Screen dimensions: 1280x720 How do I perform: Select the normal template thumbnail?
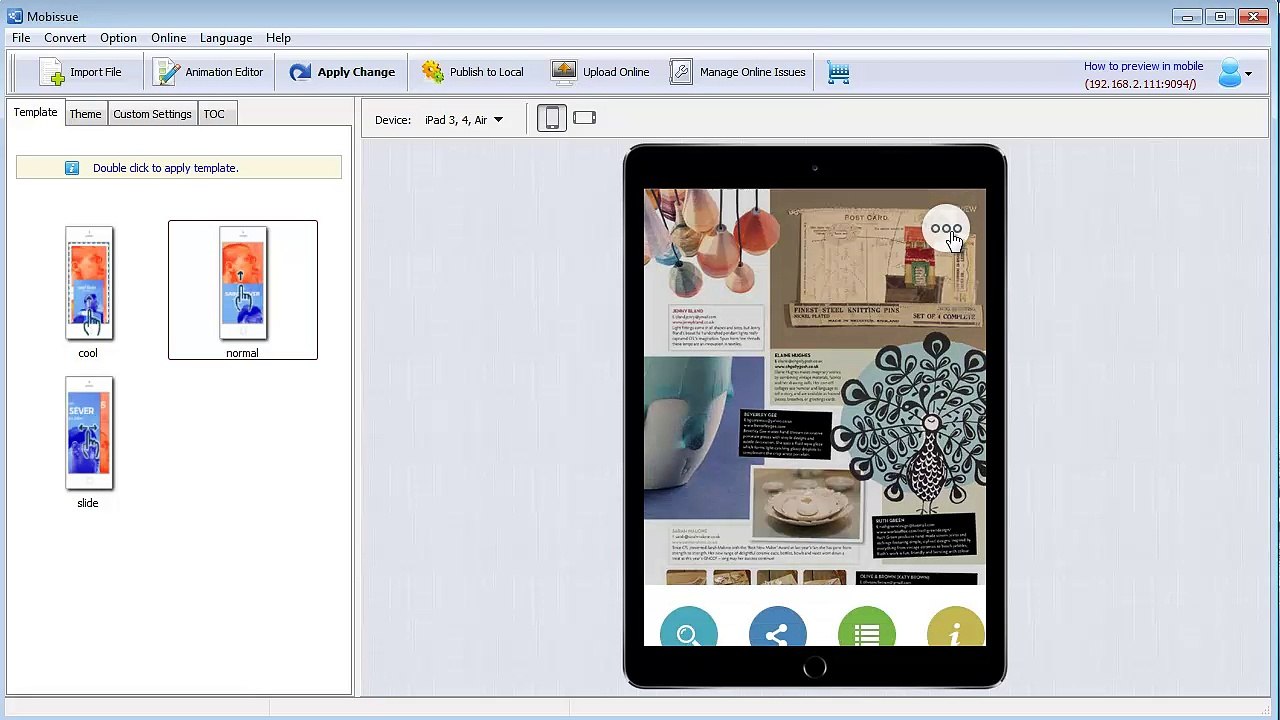coord(243,284)
